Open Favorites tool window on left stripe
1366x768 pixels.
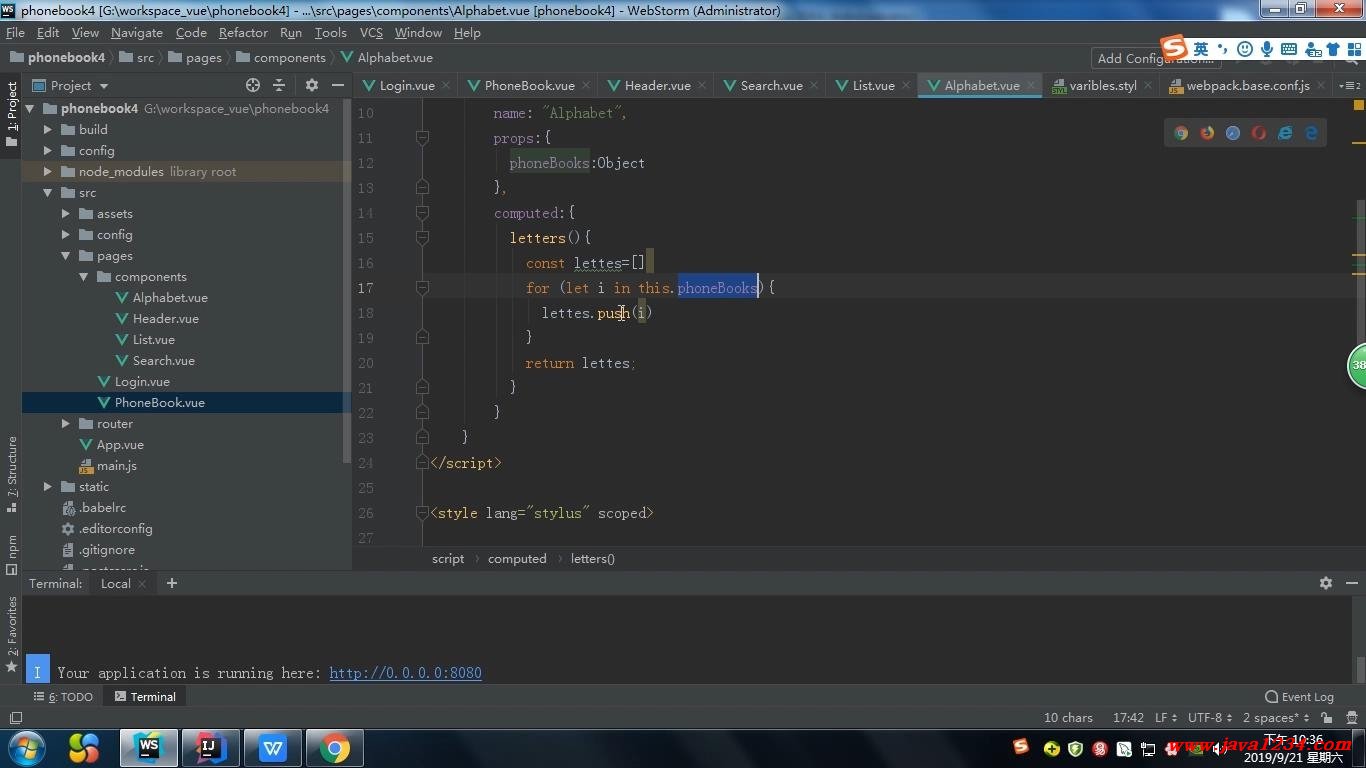coord(12,634)
